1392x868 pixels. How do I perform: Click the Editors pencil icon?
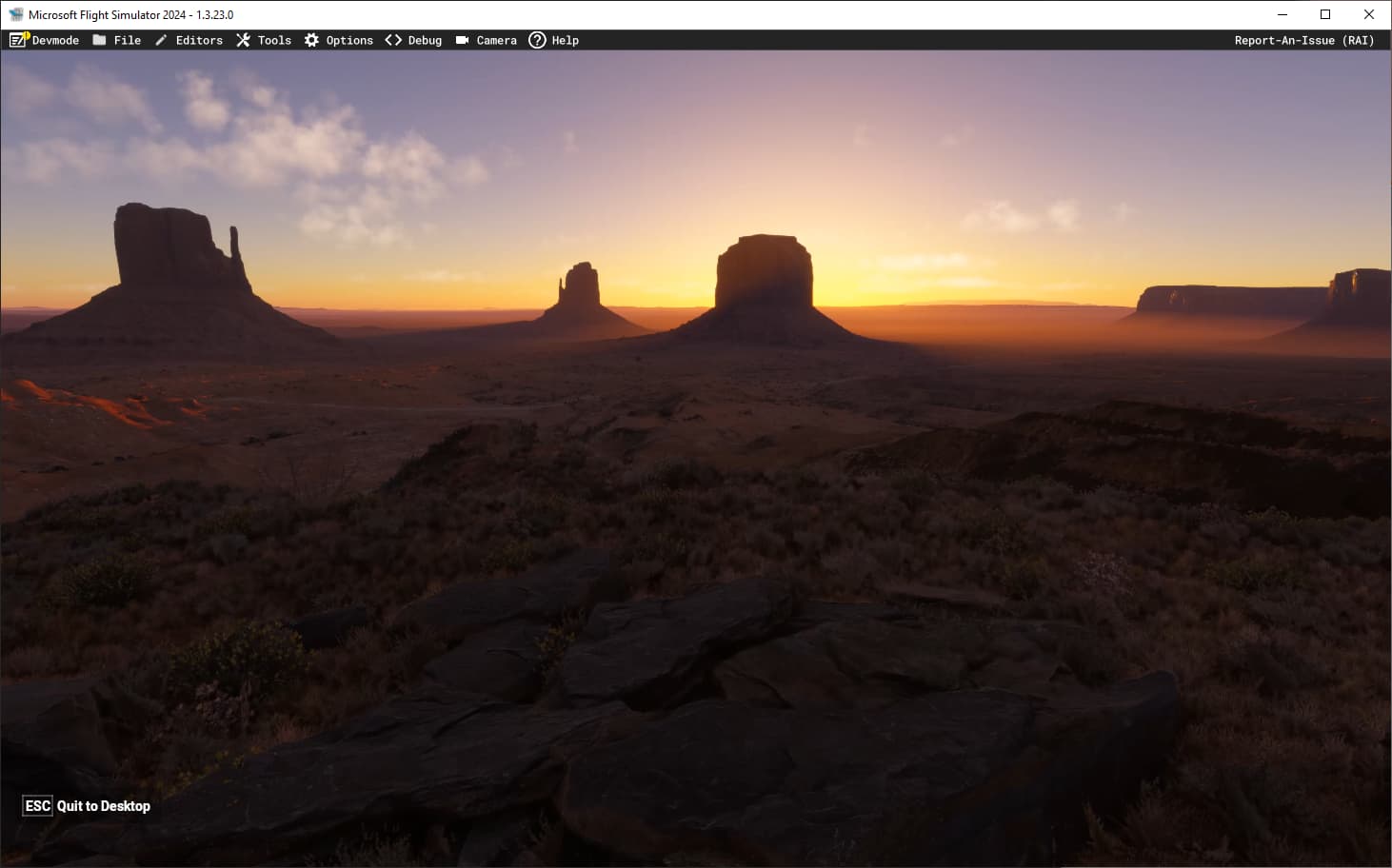[161, 40]
